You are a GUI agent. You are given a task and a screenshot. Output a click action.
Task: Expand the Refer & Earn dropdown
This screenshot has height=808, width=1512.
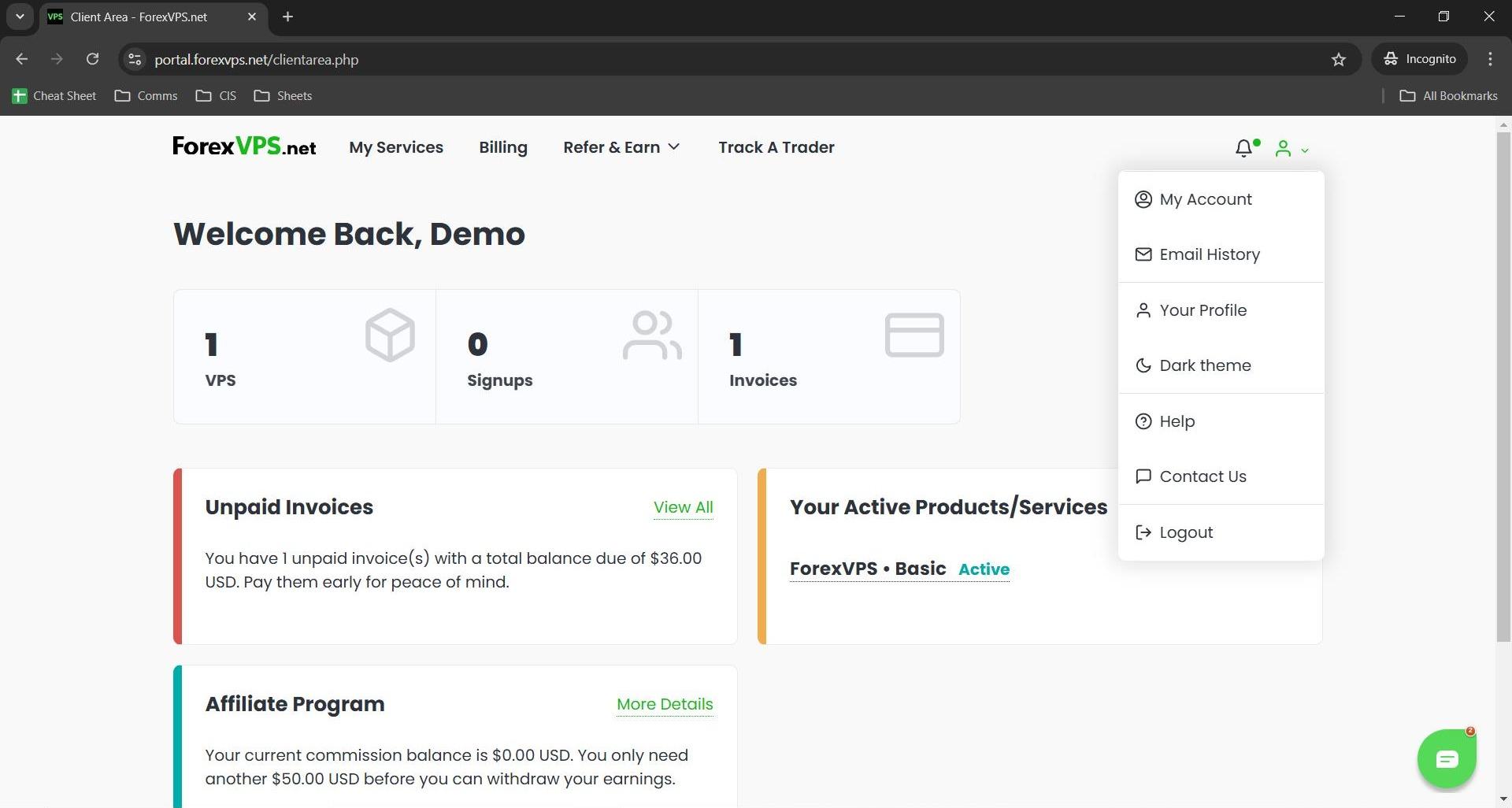pyautogui.click(x=621, y=147)
